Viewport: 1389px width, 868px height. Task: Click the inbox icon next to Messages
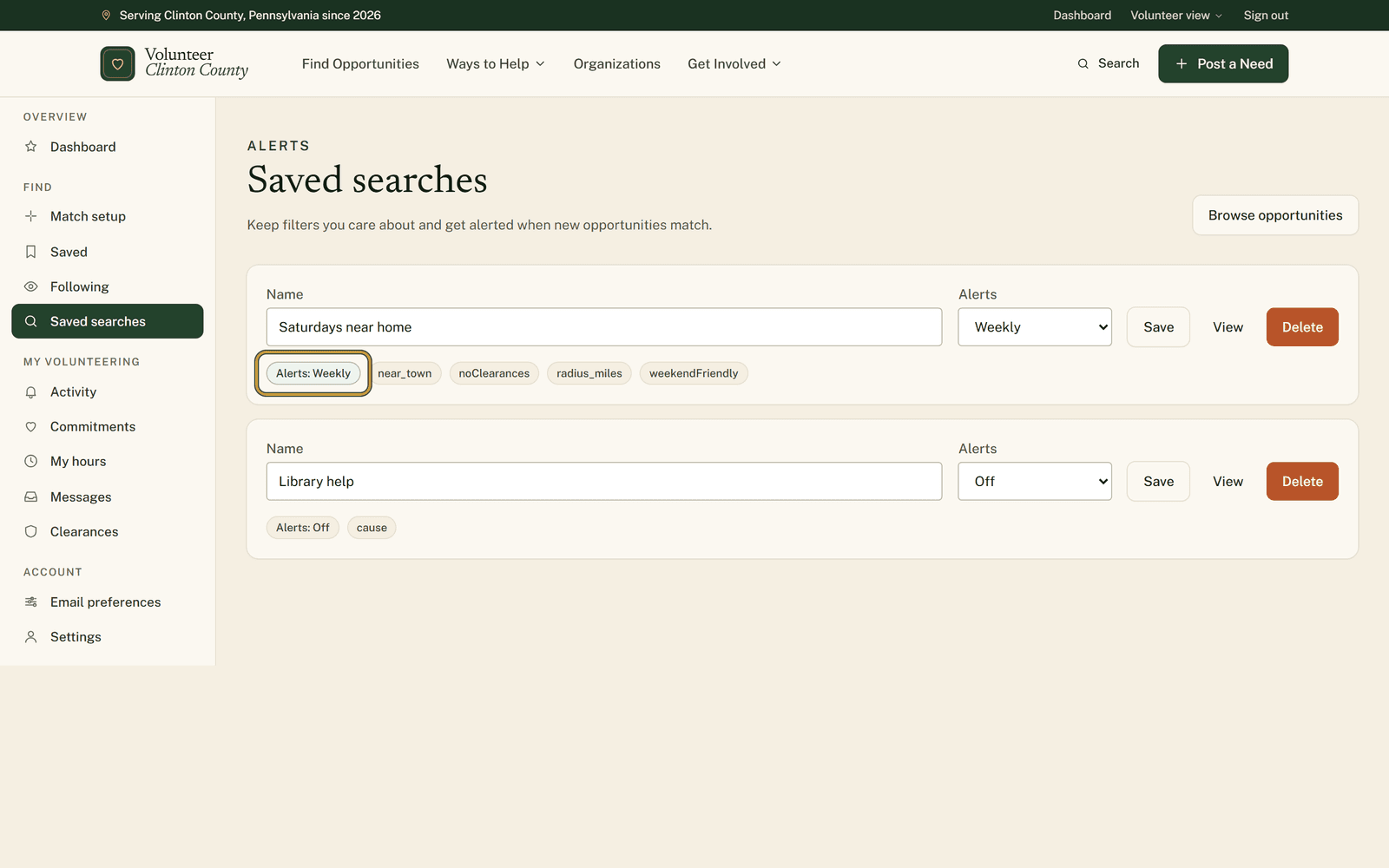(x=31, y=497)
